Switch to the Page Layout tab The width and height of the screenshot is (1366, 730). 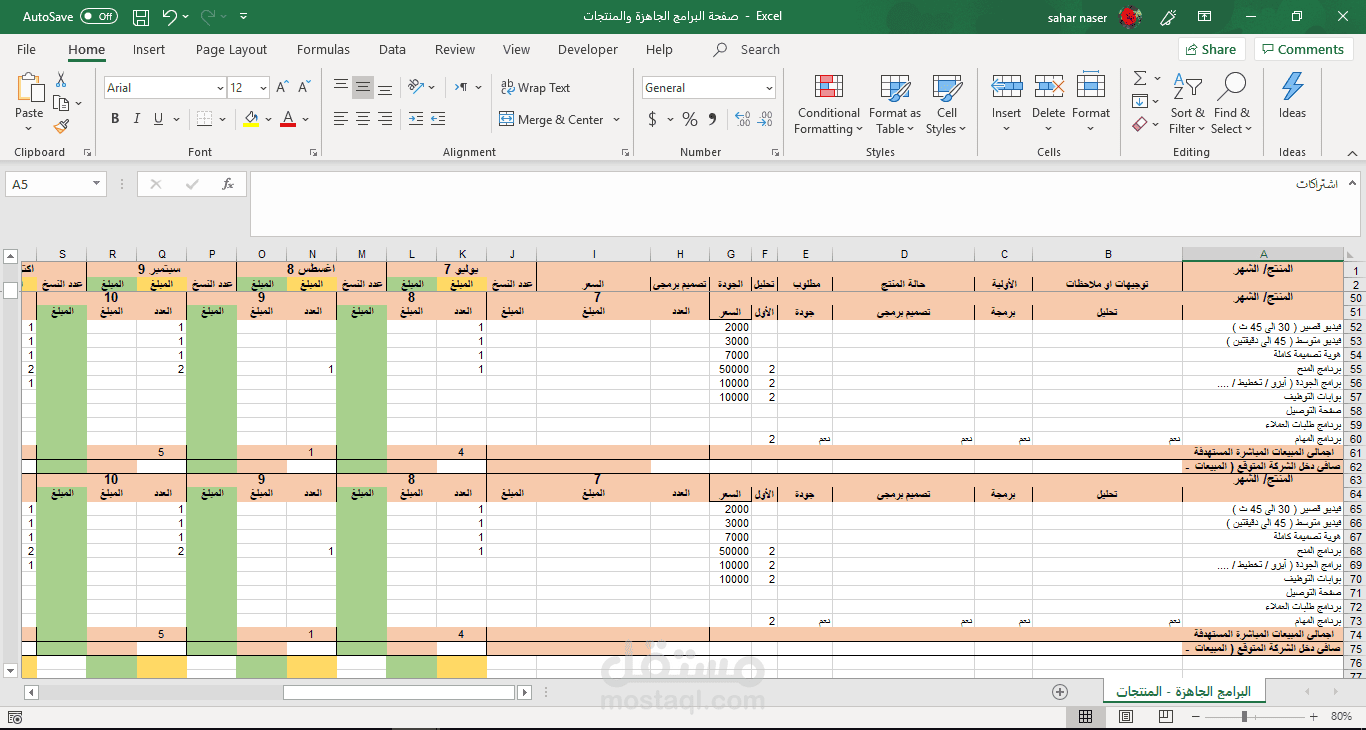click(231, 49)
